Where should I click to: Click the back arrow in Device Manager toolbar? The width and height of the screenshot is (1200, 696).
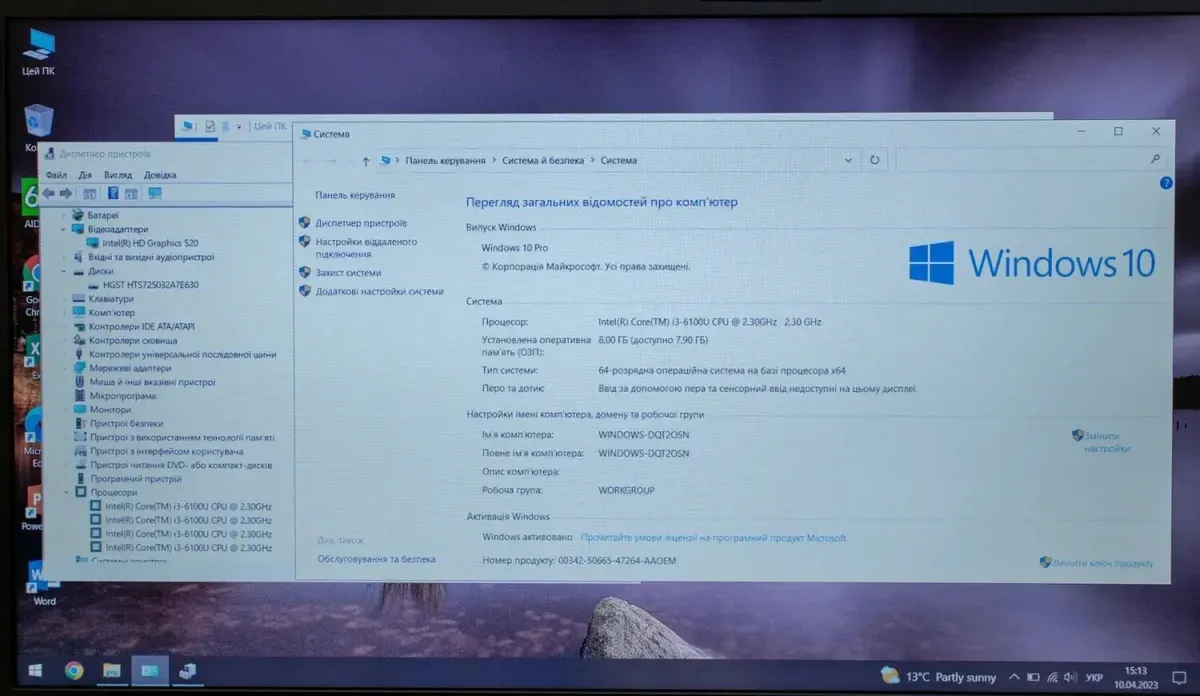[49, 193]
